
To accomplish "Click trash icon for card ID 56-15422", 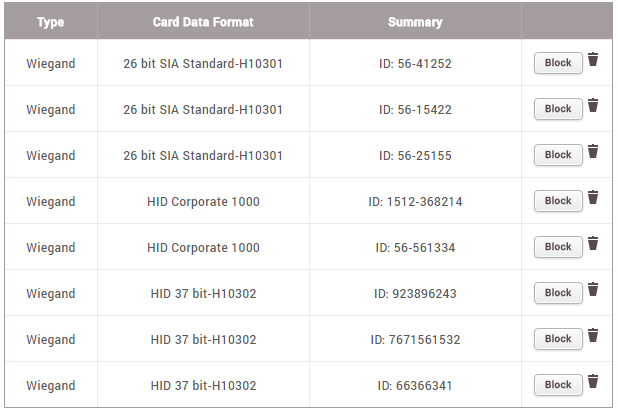I will pos(593,106).
